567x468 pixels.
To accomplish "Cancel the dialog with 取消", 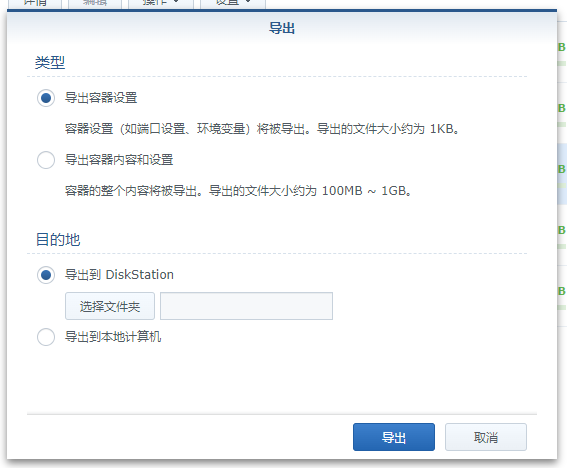I will [486, 437].
